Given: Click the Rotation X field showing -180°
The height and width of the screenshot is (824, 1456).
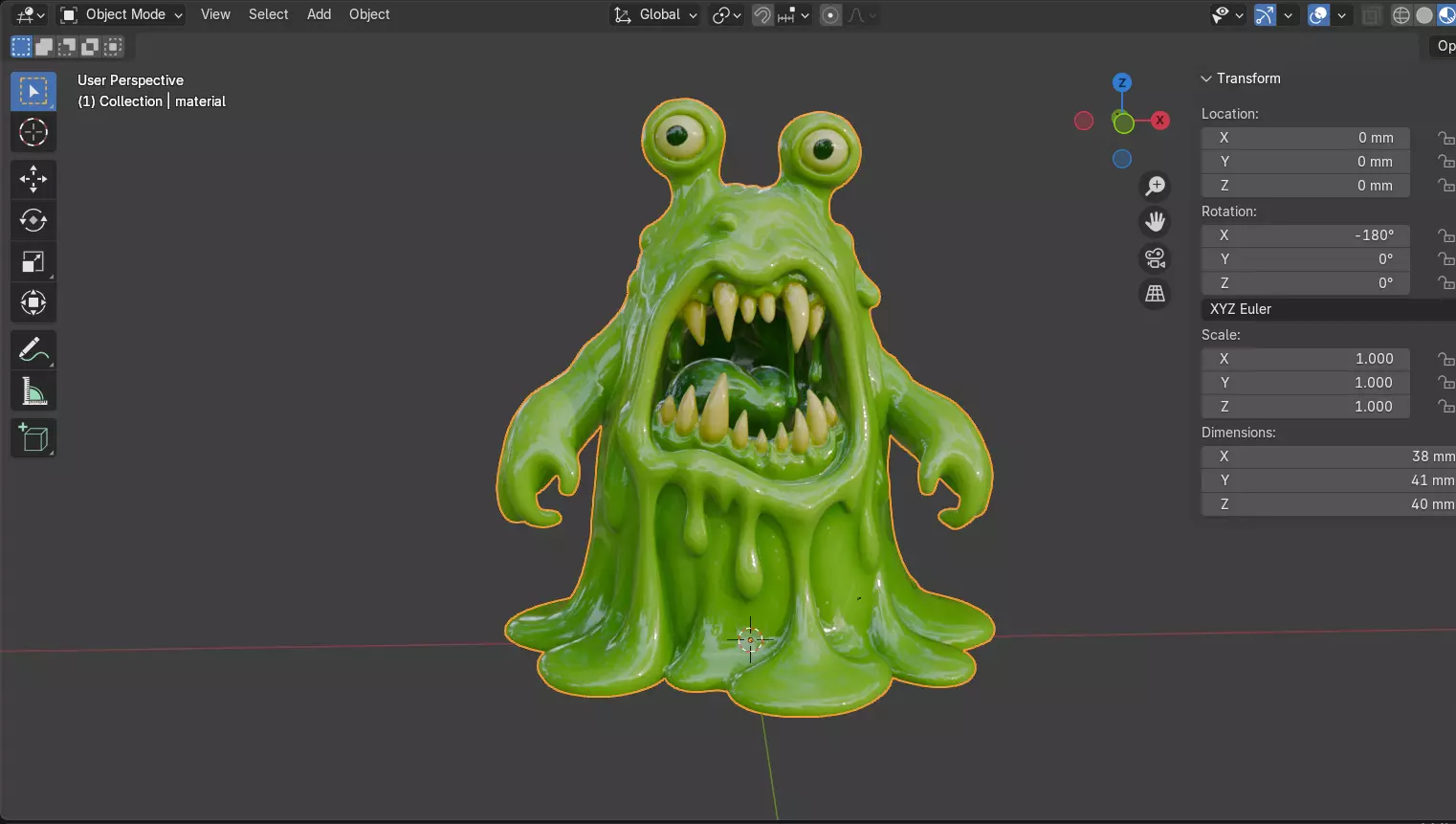Looking at the screenshot, I should [x=1306, y=235].
